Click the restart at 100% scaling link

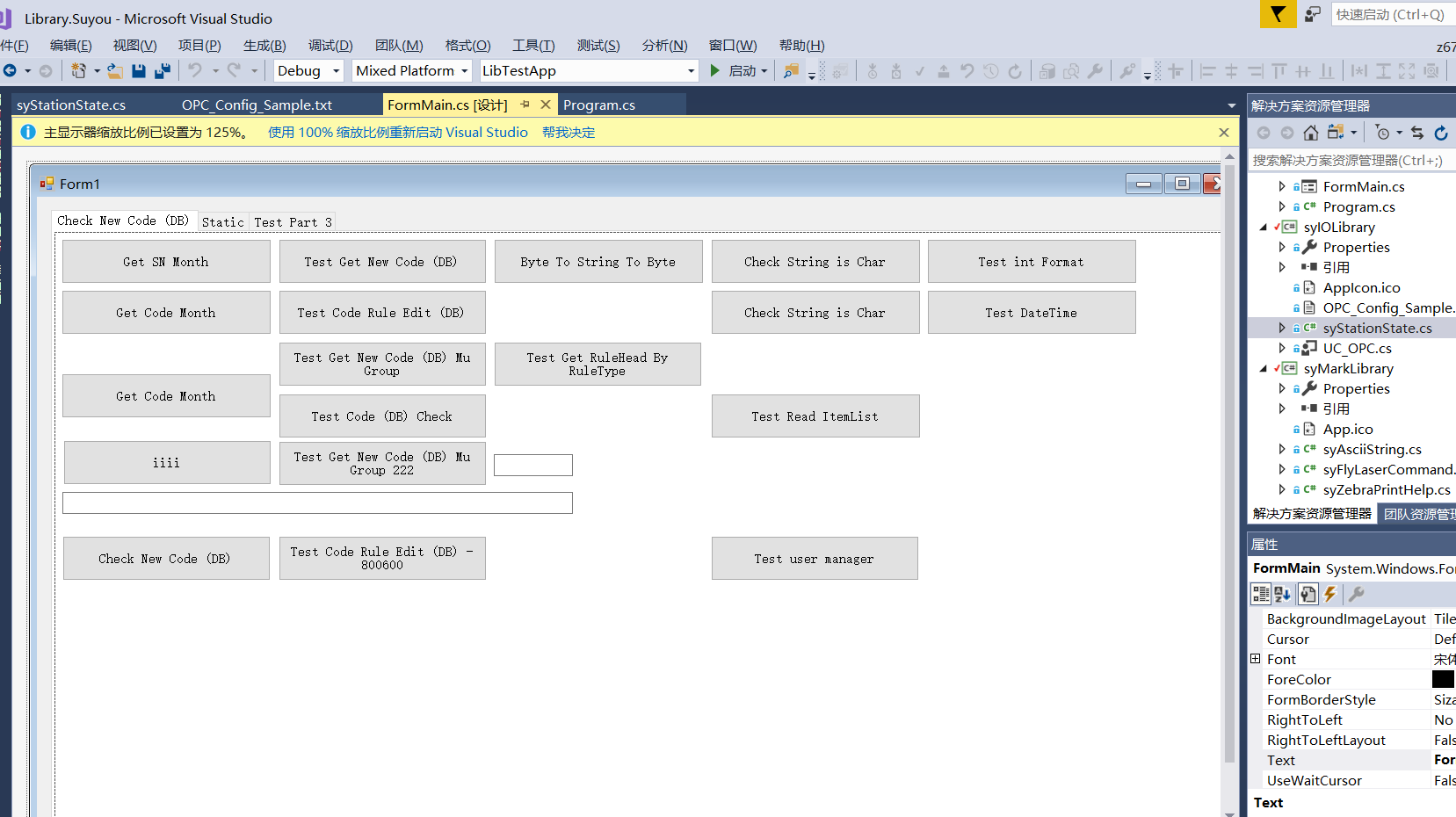(x=397, y=133)
